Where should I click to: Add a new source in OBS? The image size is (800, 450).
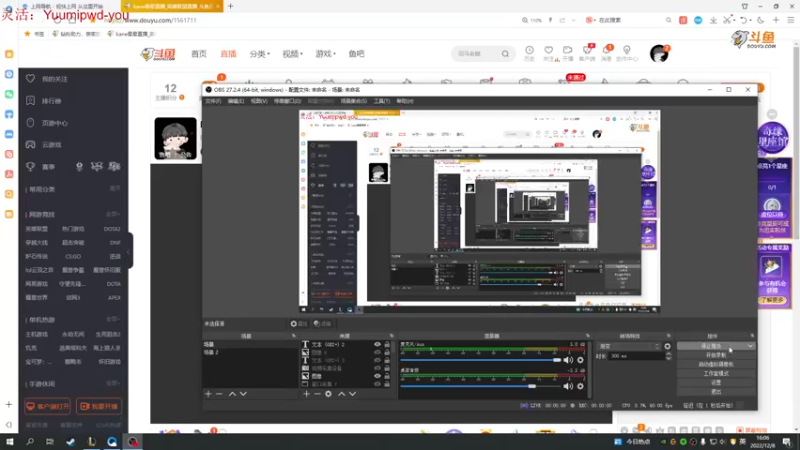(x=306, y=394)
